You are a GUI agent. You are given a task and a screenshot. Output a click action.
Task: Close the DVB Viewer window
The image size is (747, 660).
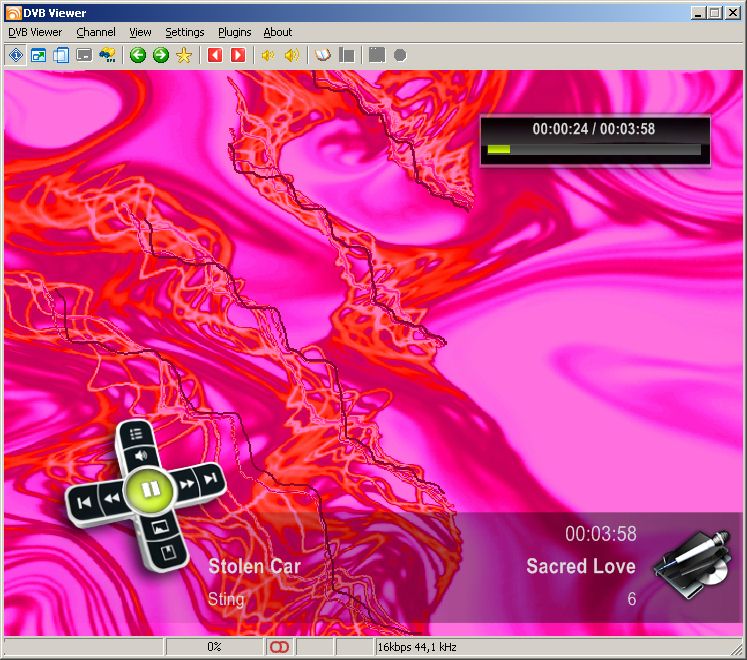[733, 13]
